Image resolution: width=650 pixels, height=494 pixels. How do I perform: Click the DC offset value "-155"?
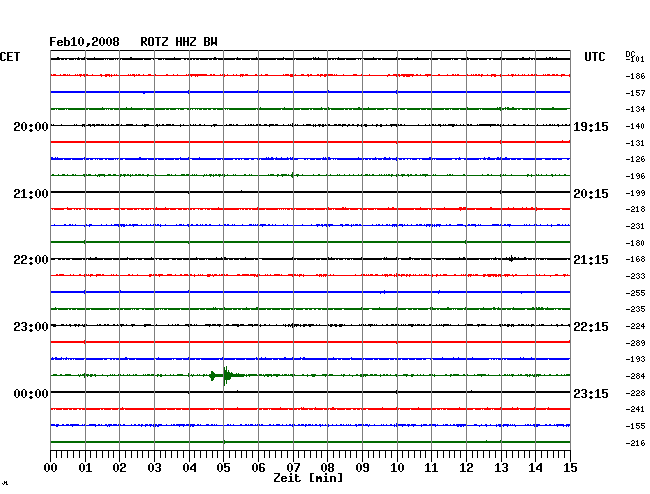pyautogui.click(x=635, y=426)
